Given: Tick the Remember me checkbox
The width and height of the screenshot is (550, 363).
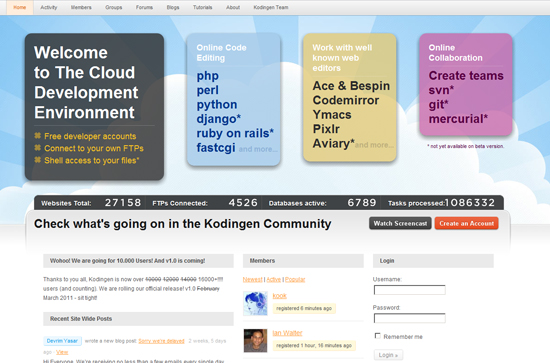Looking at the screenshot, I should 377,336.
